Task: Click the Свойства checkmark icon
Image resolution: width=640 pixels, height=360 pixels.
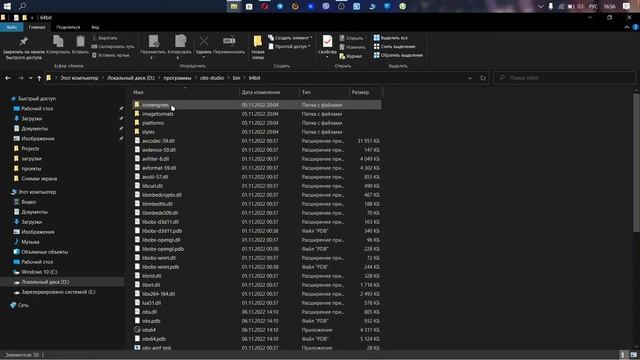Action: tap(327, 41)
